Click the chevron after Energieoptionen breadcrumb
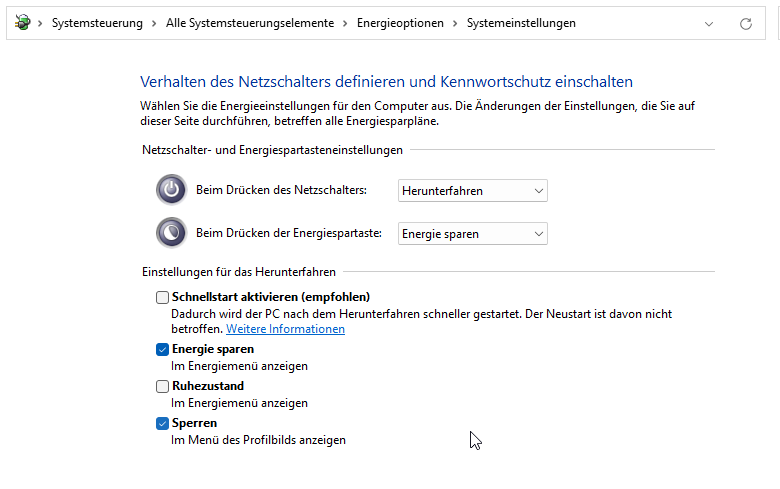 [x=455, y=23]
